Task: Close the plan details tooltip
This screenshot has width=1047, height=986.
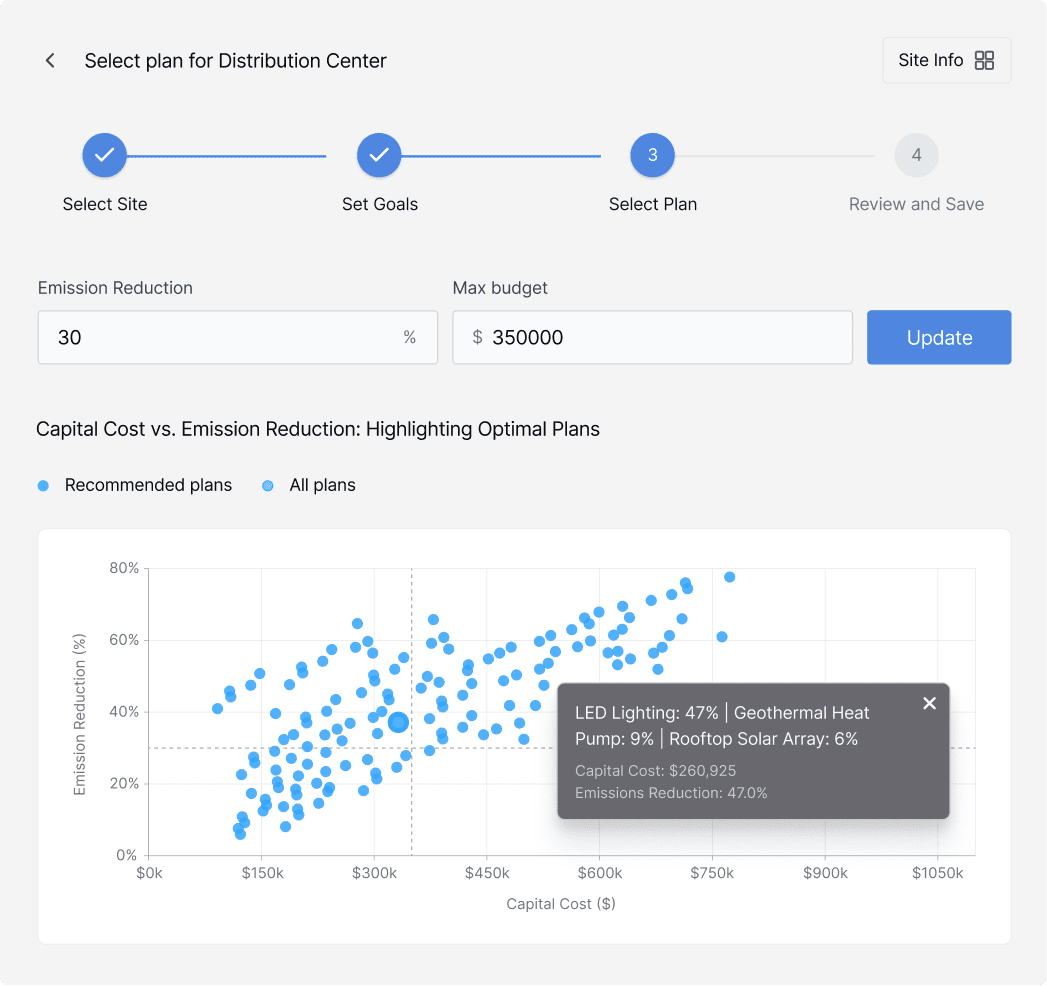Action: coord(929,703)
